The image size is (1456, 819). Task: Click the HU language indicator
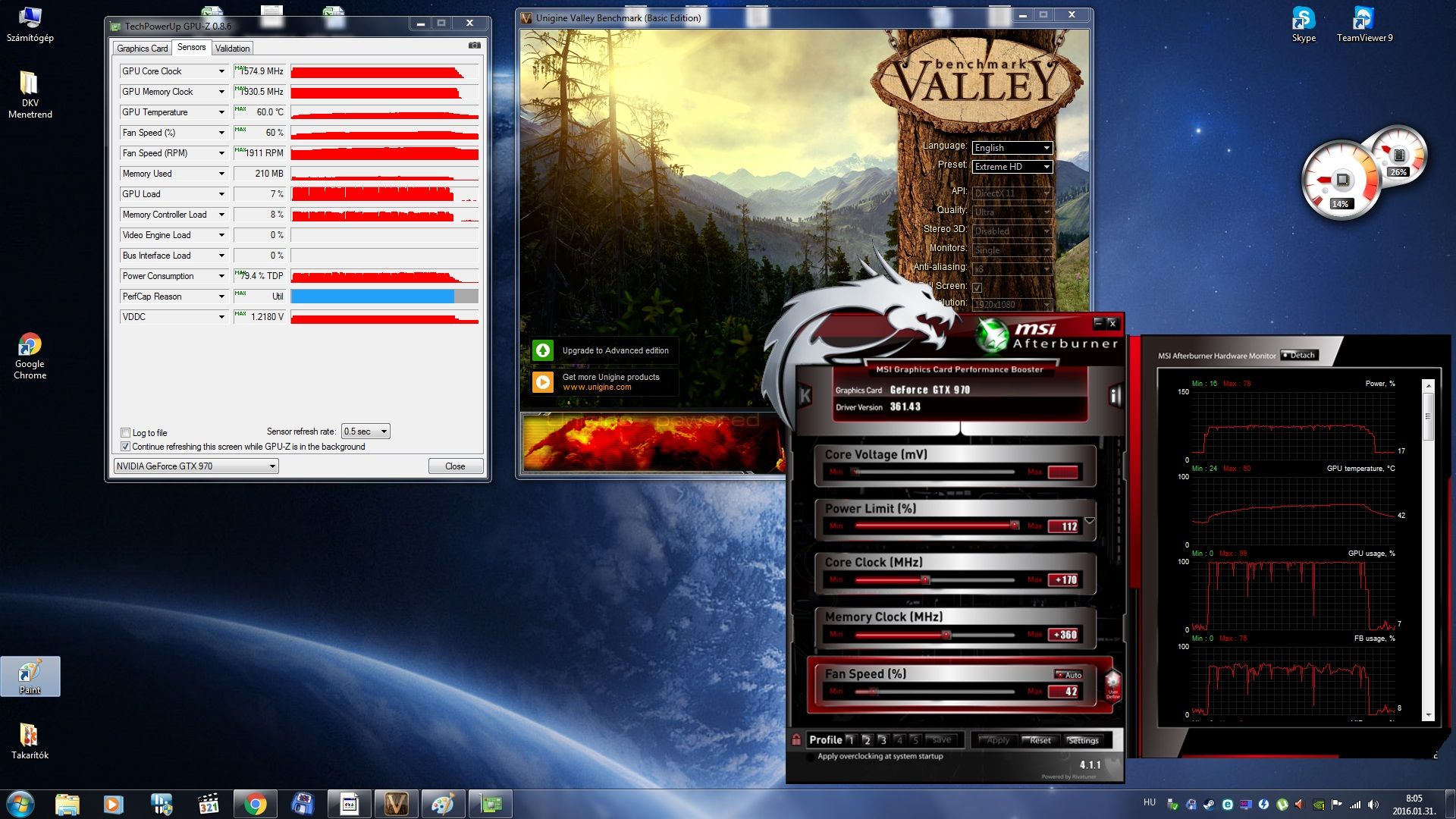(1150, 802)
